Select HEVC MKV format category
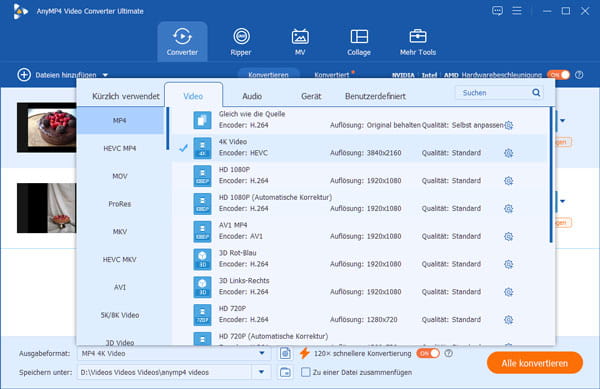Screen dimensions: 600x389 (x=120, y=259)
